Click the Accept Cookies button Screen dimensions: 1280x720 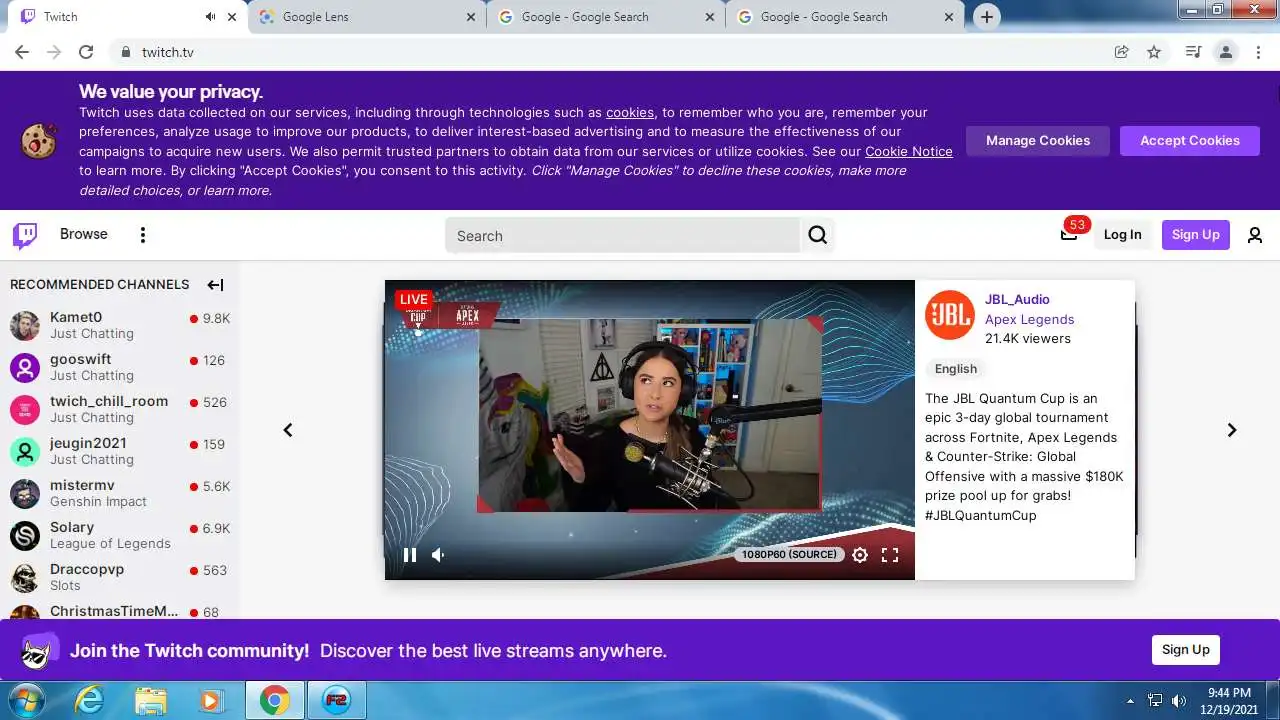1190,141
